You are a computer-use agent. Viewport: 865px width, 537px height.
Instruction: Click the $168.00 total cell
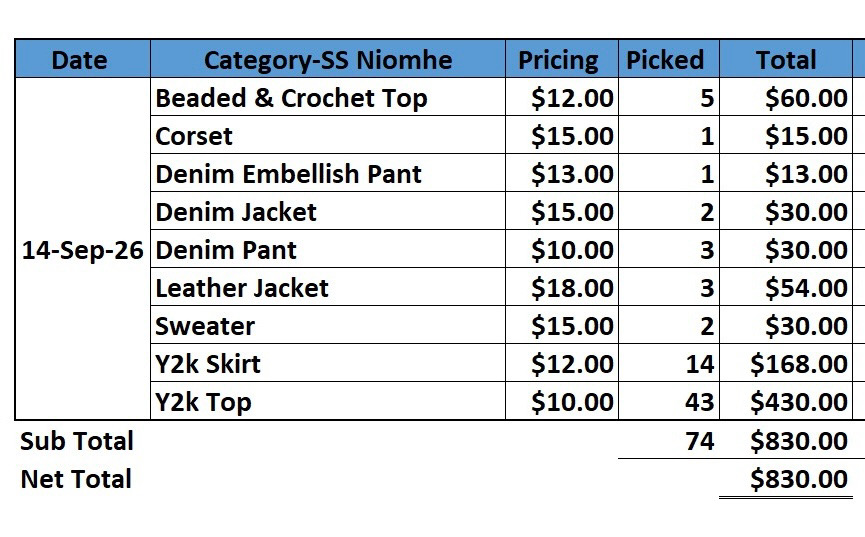pos(786,363)
